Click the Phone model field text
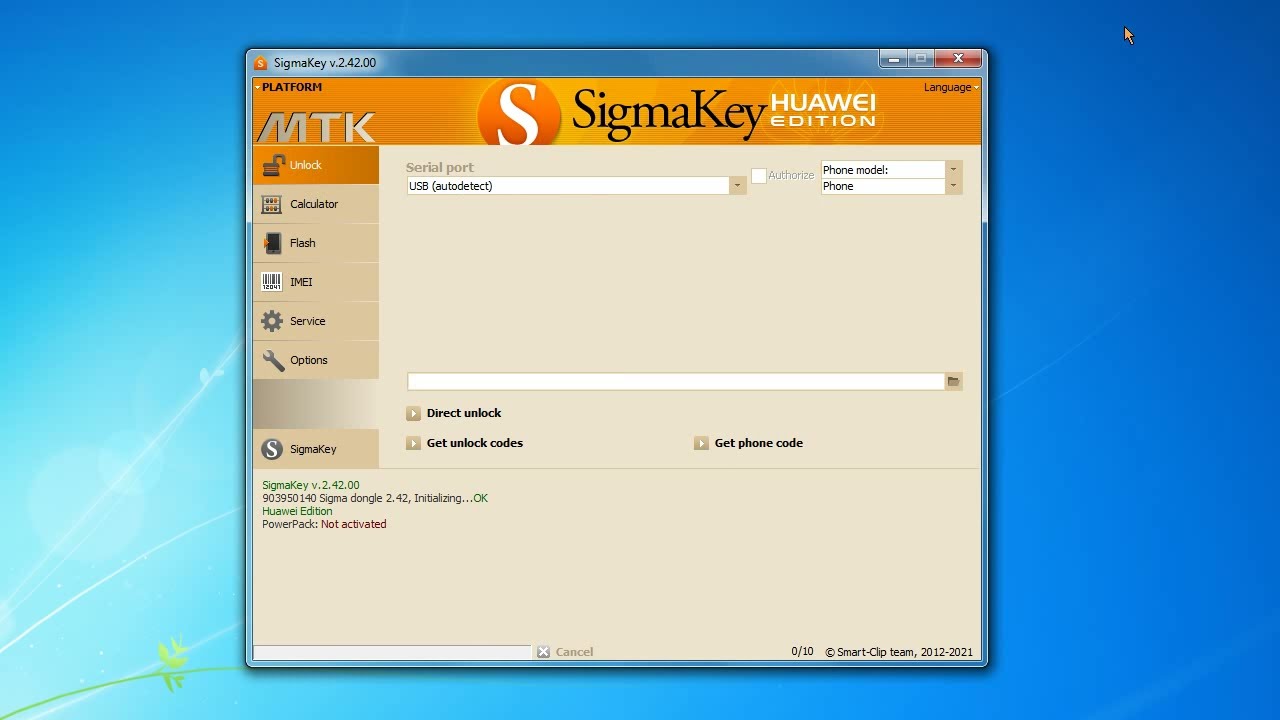The width and height of the screenshot is (1280, 720). [855, 170]
